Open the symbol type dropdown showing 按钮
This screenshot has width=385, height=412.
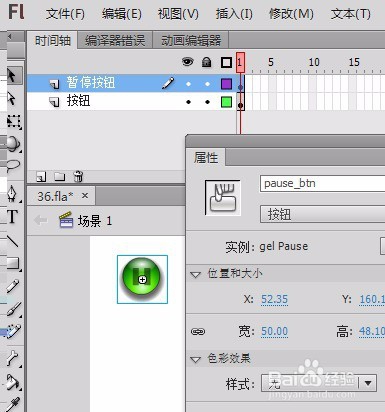(322, 214)
